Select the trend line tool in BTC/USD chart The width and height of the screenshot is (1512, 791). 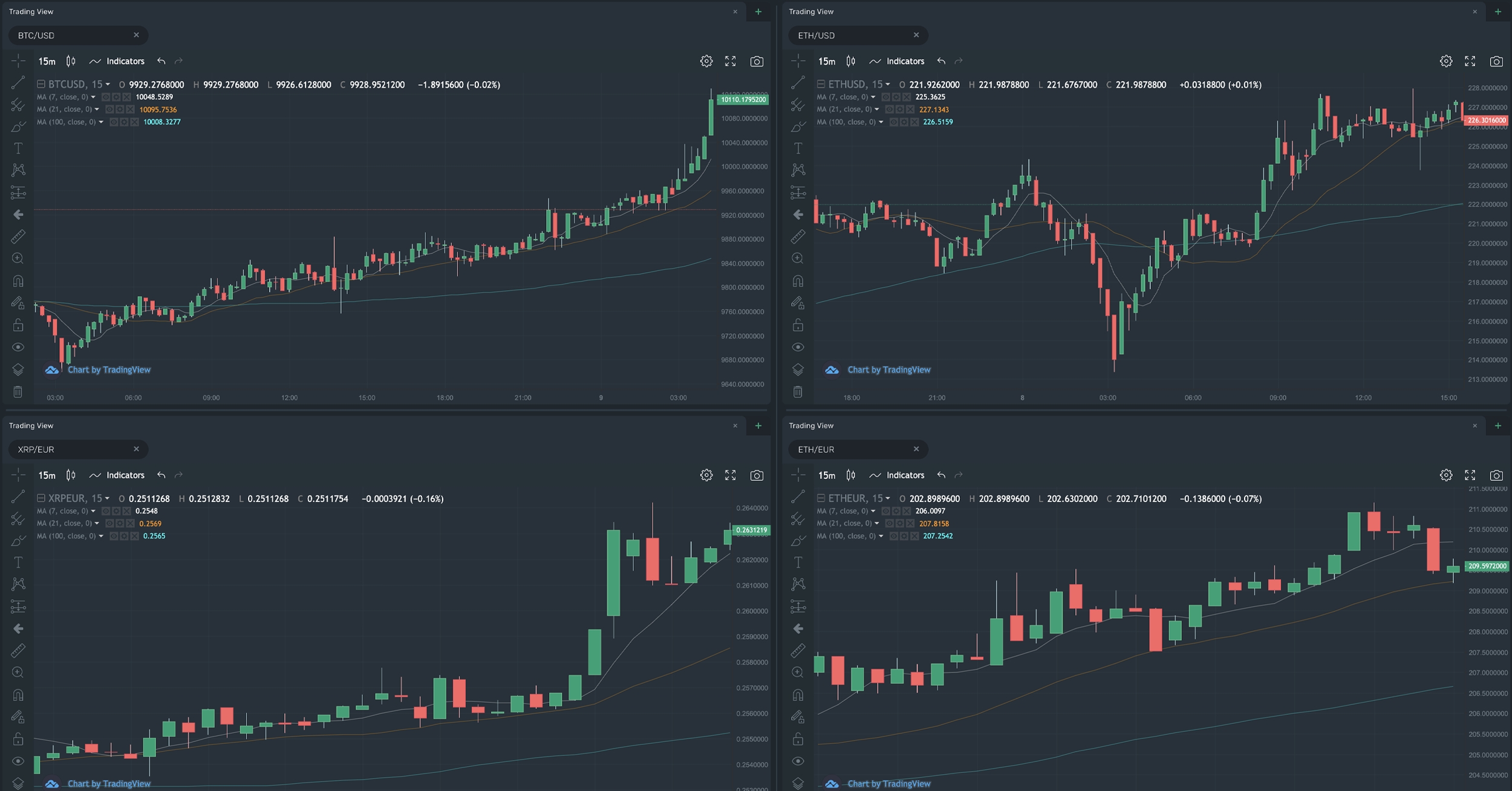point(18,82)
